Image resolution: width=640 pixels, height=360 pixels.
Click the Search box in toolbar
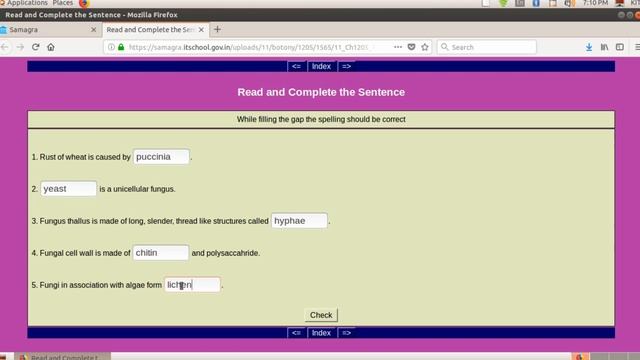coord(487,47)
